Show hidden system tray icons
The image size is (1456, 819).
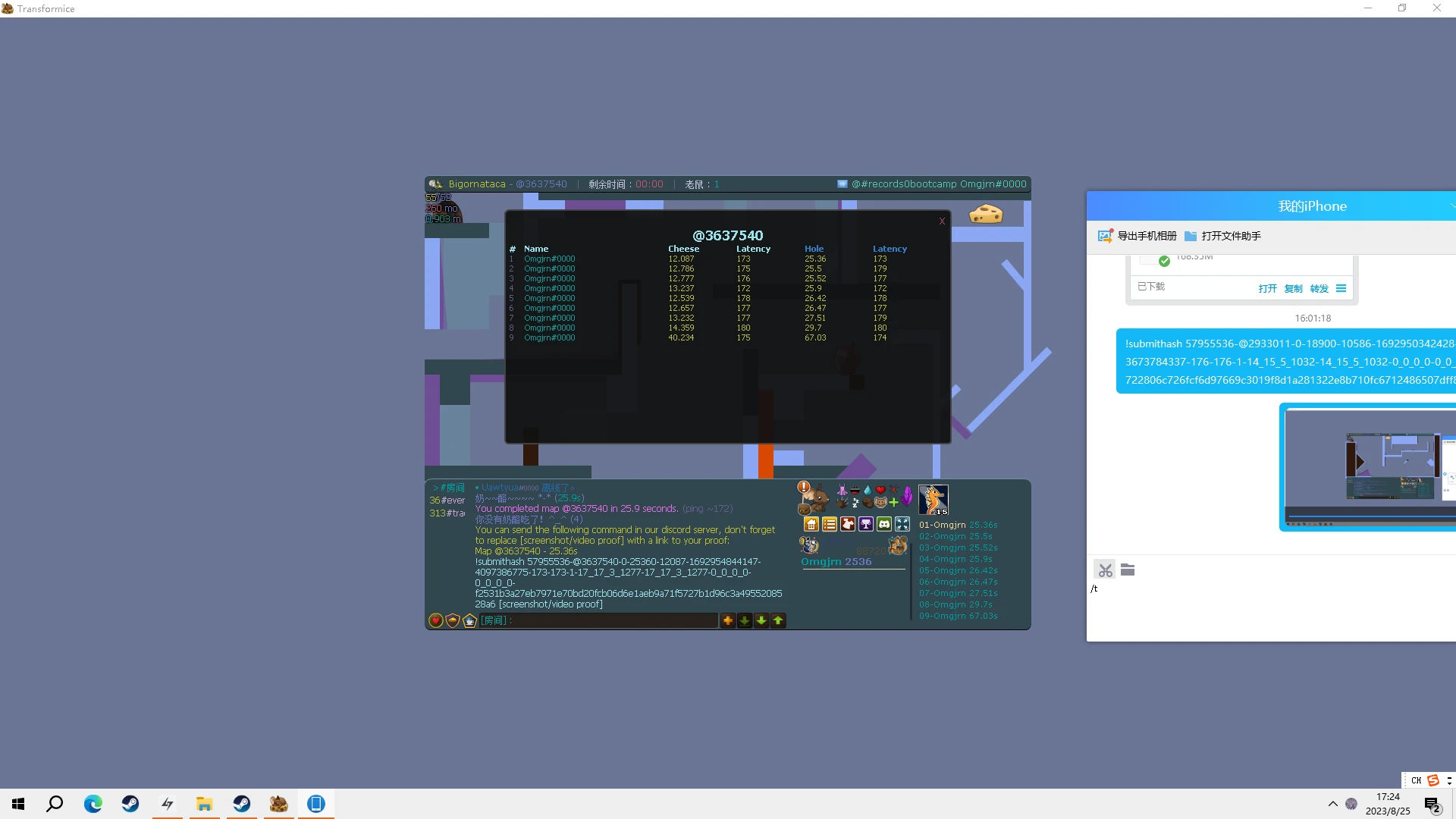point(1332,804)
